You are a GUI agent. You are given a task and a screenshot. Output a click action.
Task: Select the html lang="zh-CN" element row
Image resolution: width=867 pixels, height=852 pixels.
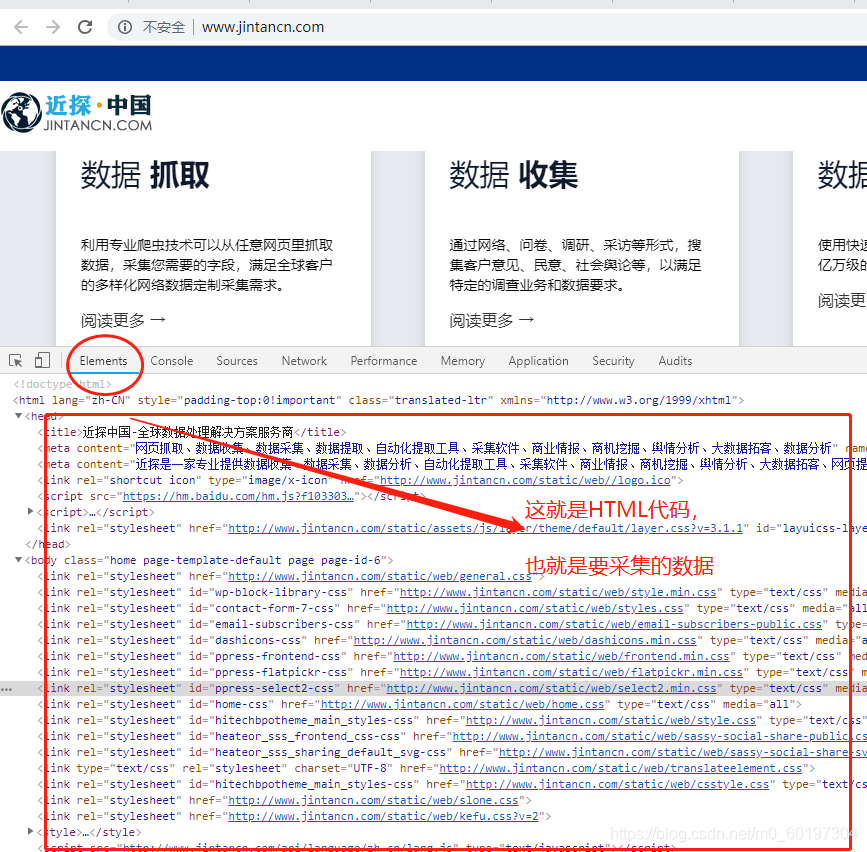(x=379, y=400)
